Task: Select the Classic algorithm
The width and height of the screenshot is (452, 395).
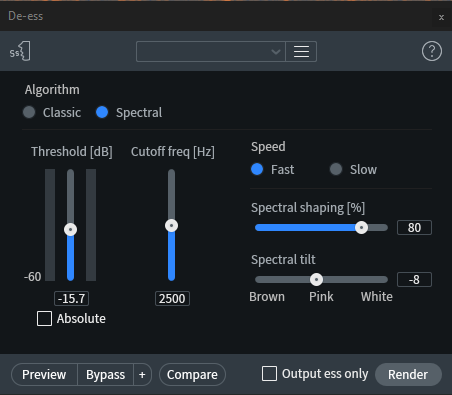Action: point(29,112)
